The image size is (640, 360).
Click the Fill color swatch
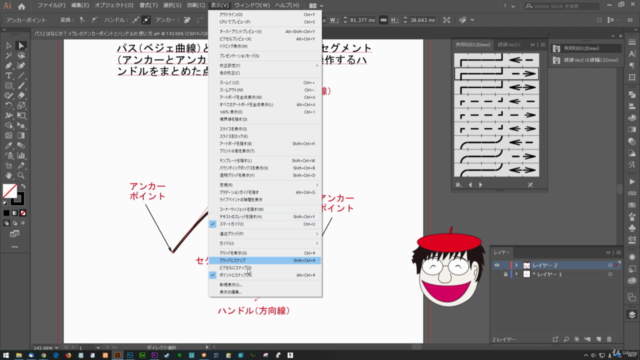10,191
